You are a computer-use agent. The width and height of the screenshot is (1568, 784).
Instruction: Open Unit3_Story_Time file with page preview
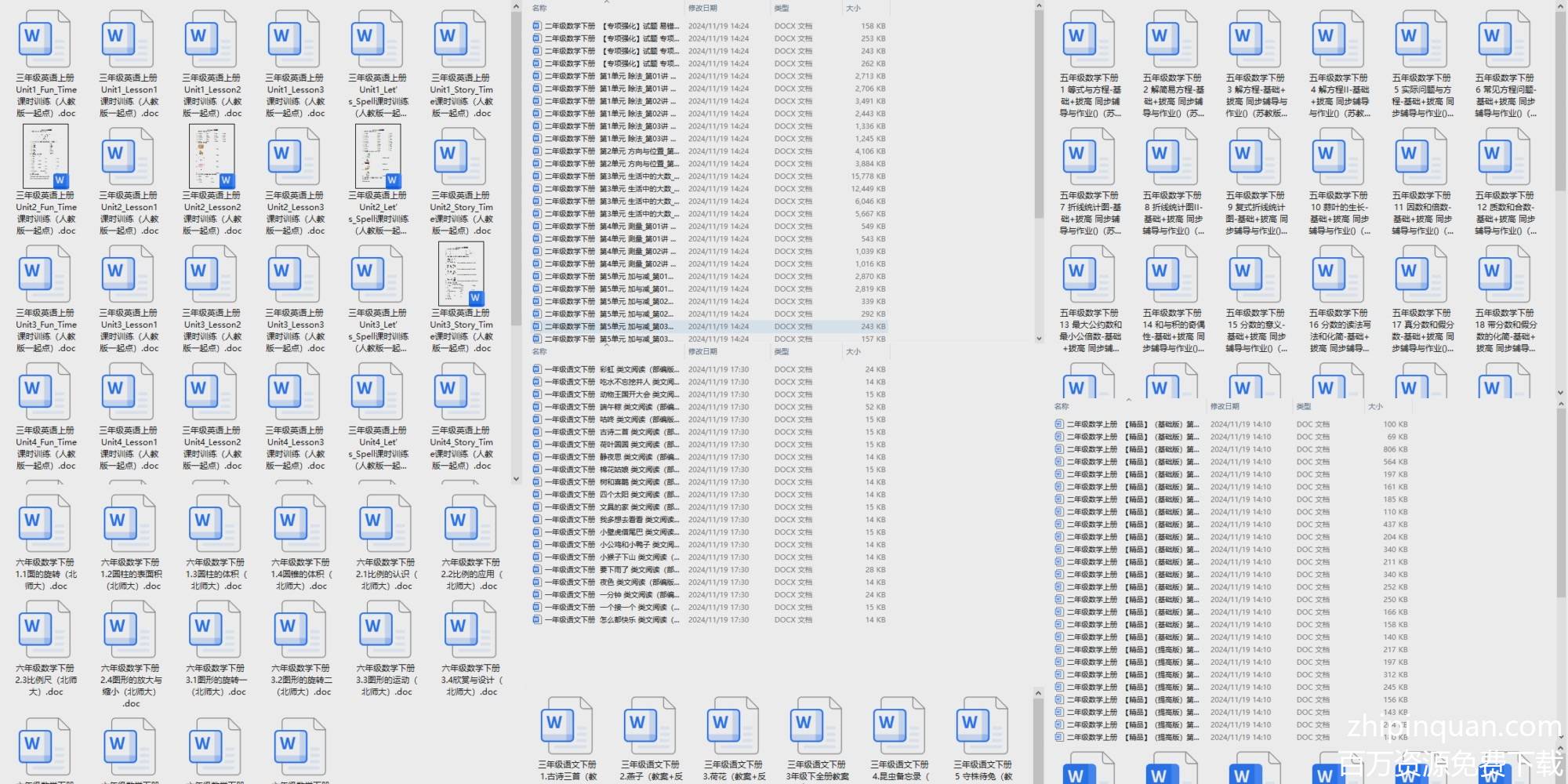pyautogui.click(x=461, y=274)
